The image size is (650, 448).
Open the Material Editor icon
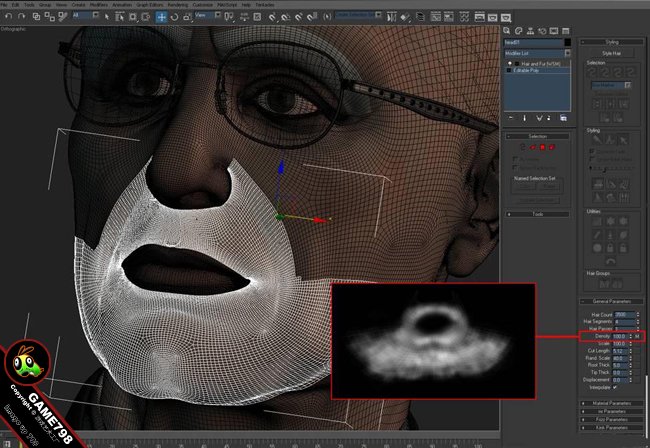click(x=464, y=17)
